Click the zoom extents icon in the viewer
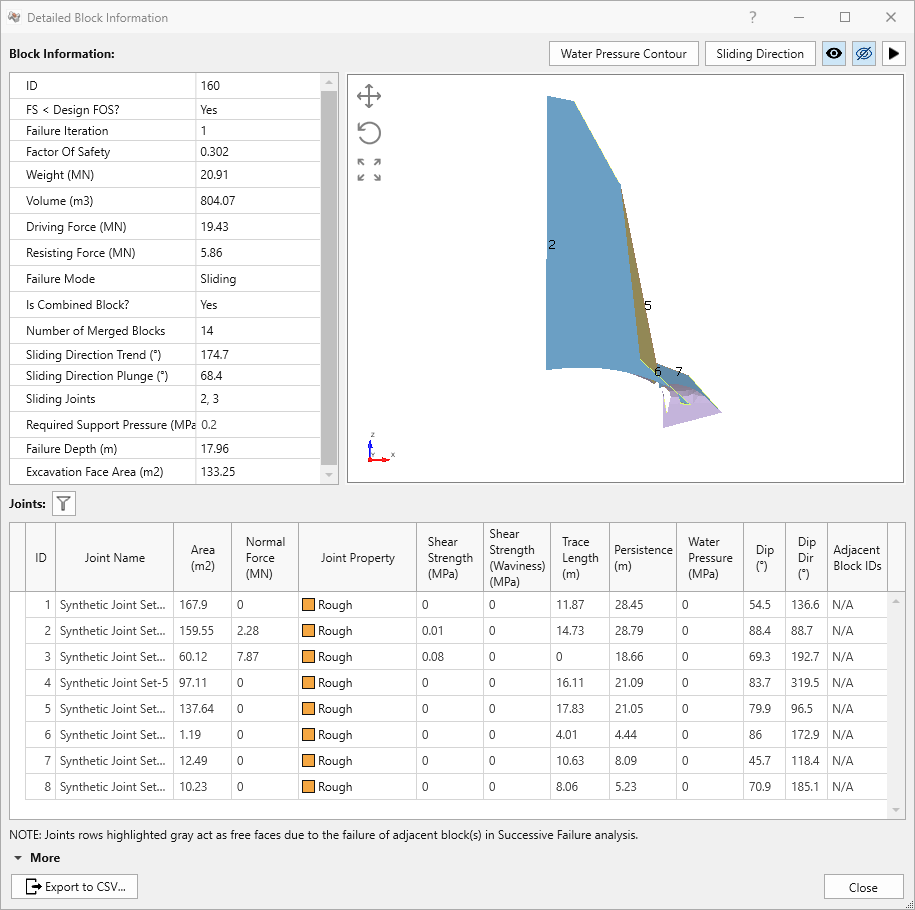 pyautogui.click(x=369, y=170)
